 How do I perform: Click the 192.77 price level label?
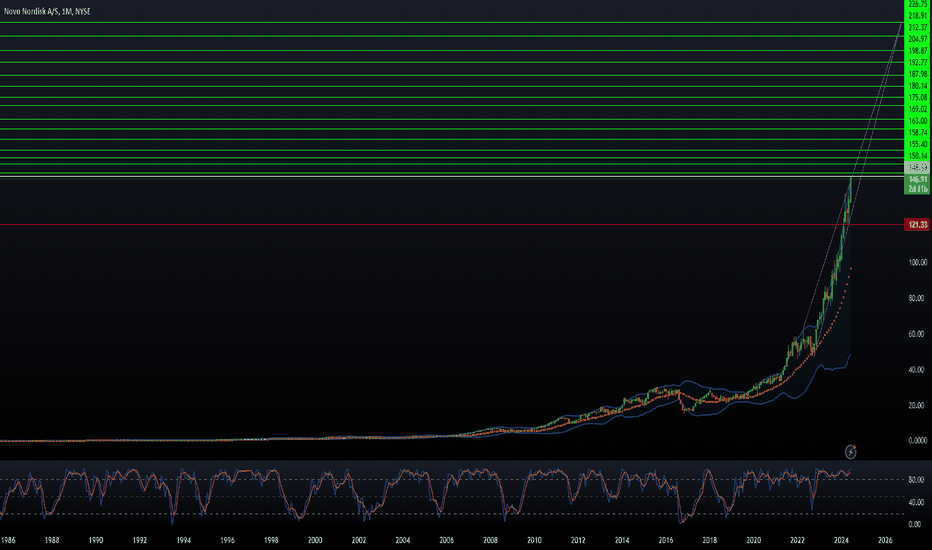tap(917, 62)
